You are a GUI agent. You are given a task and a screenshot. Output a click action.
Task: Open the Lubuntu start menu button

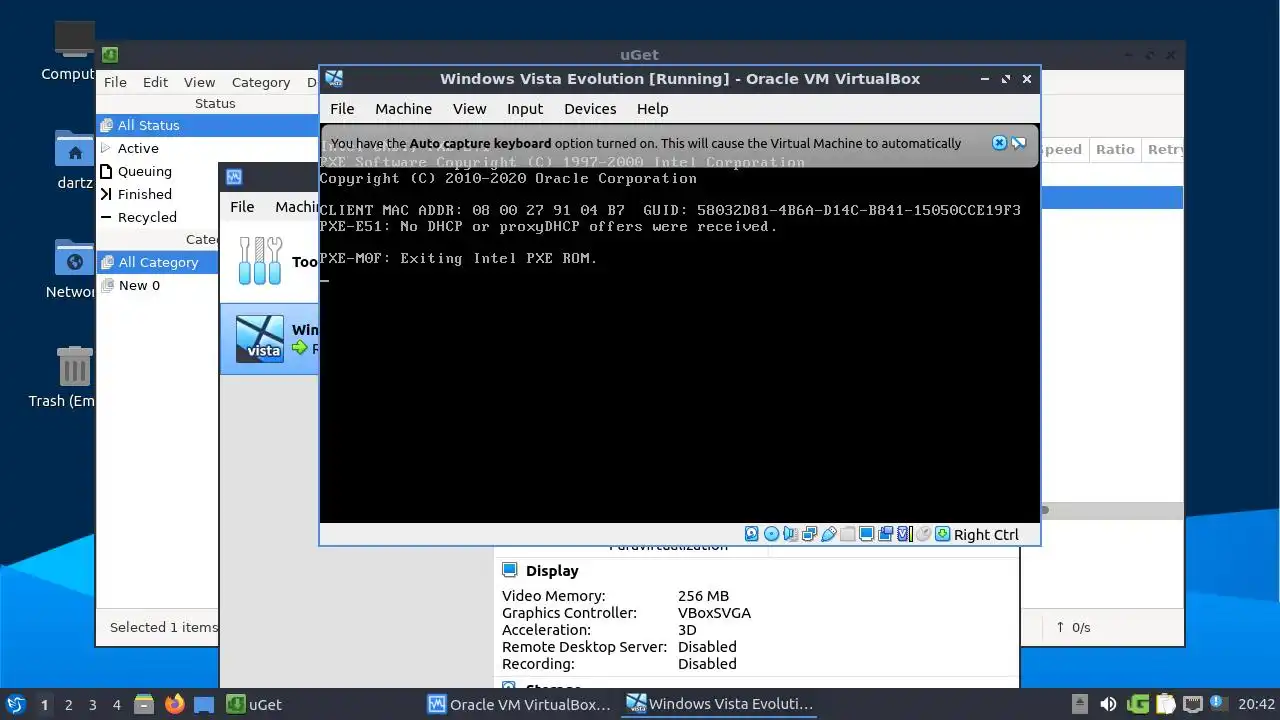click(15, 704)
